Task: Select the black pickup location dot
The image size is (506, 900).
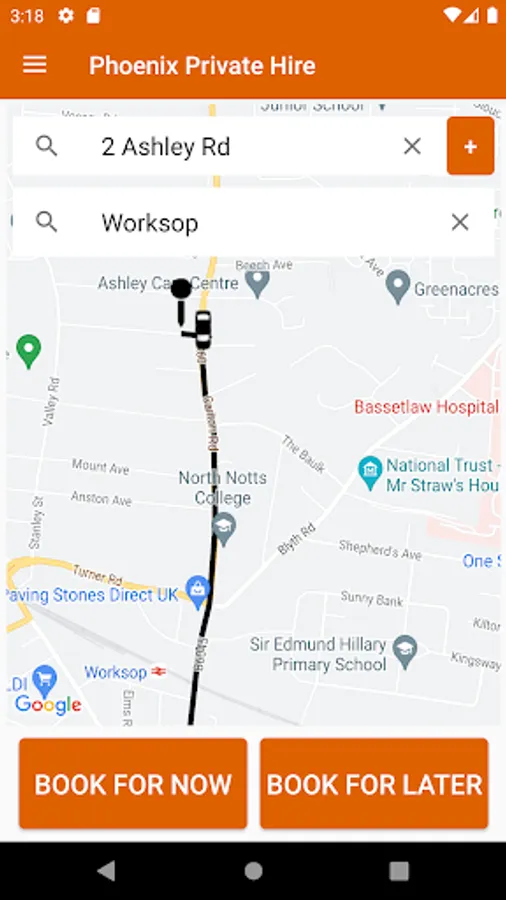Action: [181, 289]
